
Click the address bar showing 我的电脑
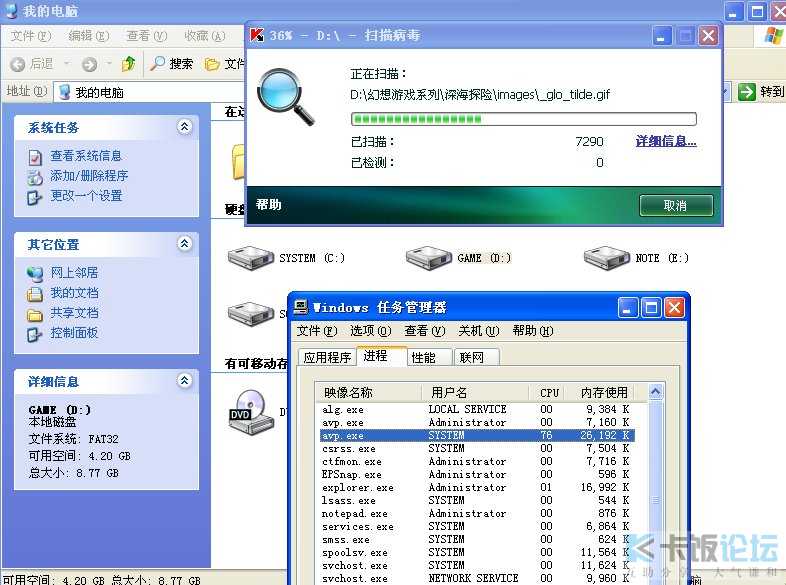click(x=150, y=93)
